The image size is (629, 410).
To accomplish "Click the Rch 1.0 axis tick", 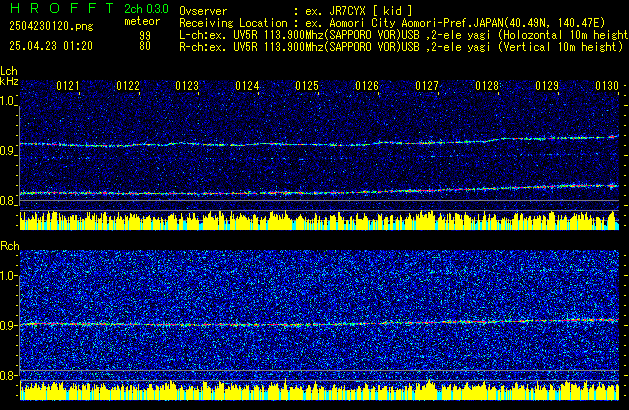I will pos(8,276).
